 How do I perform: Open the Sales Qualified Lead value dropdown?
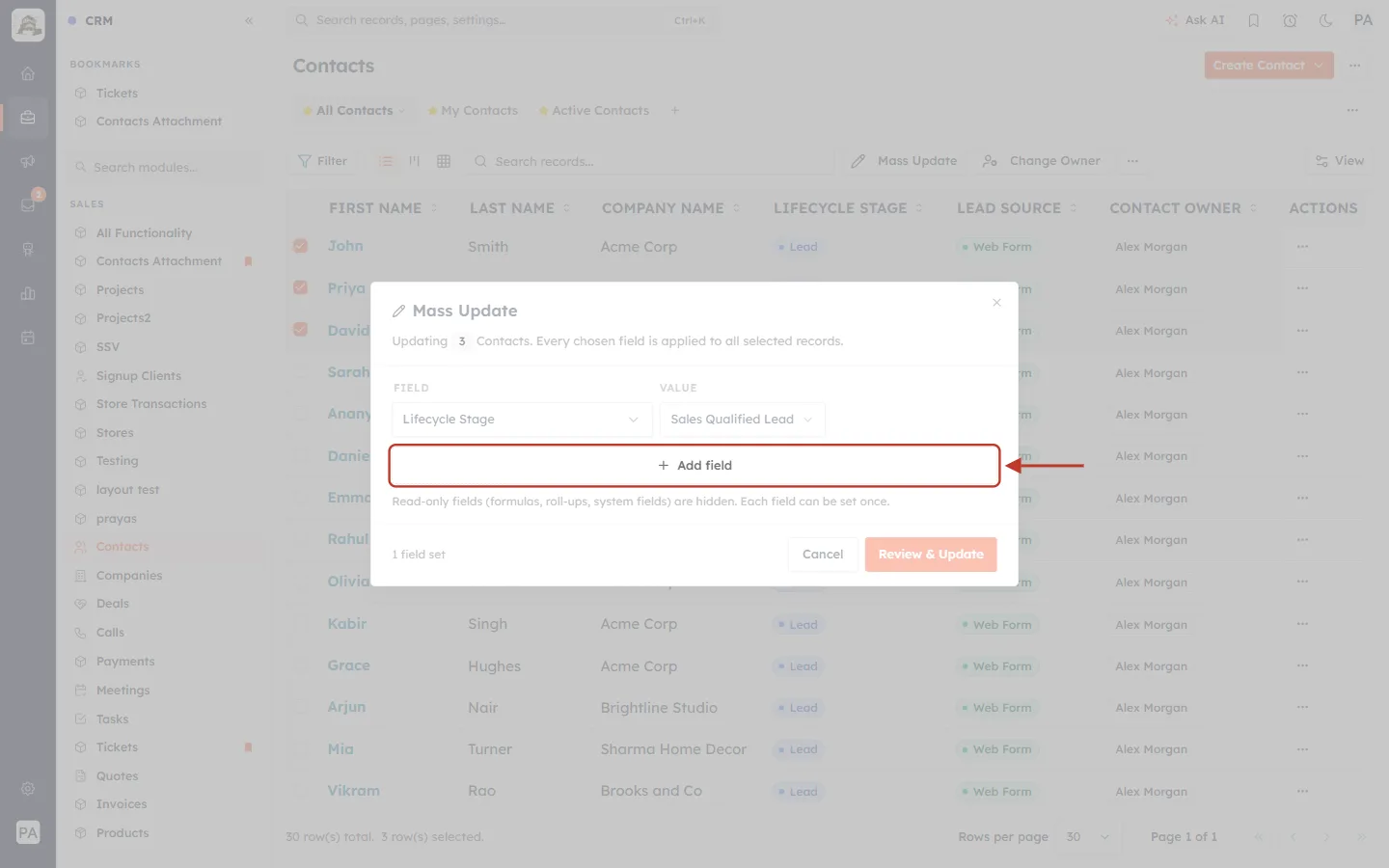point(742,420)
